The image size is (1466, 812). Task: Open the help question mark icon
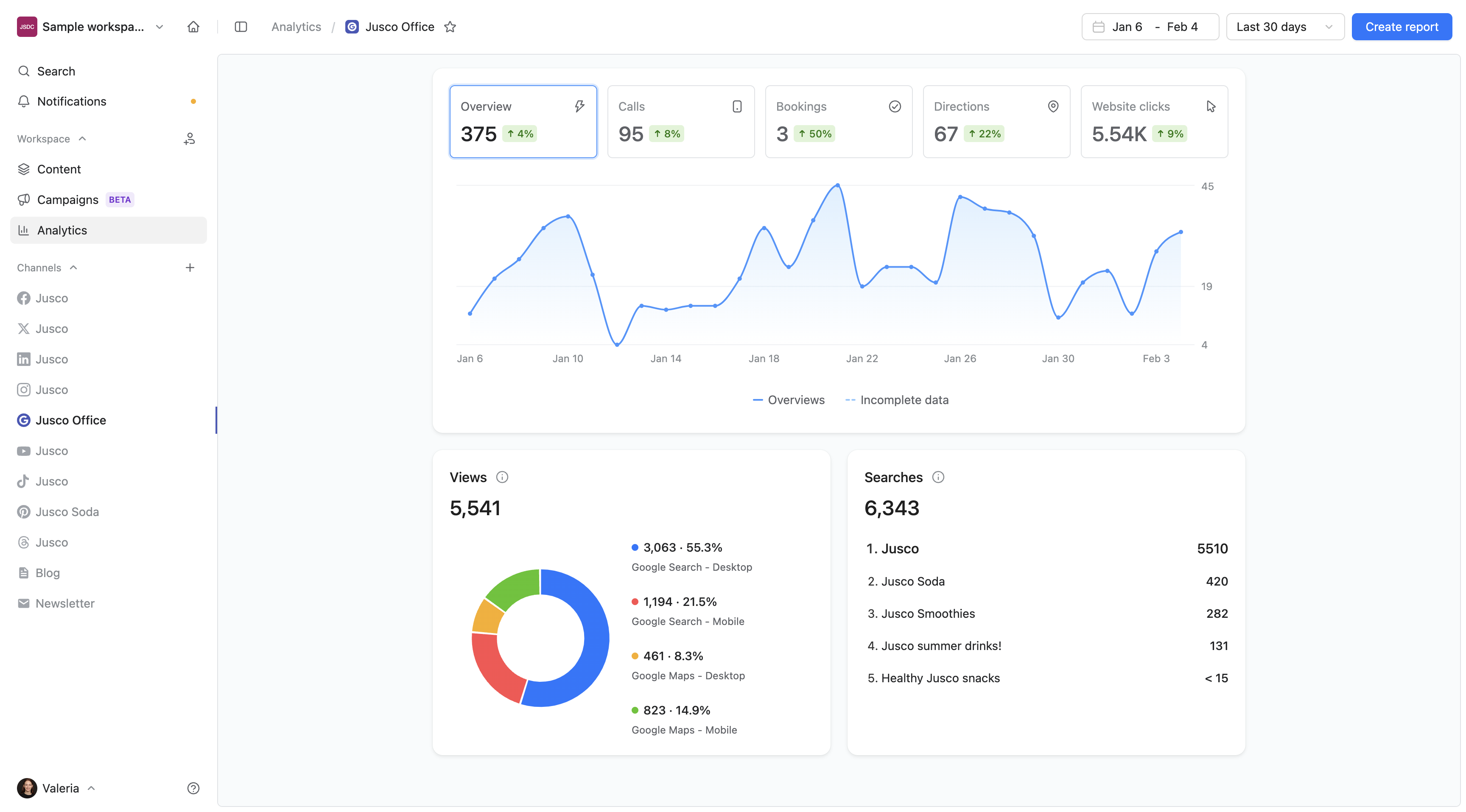pos(193,788)
